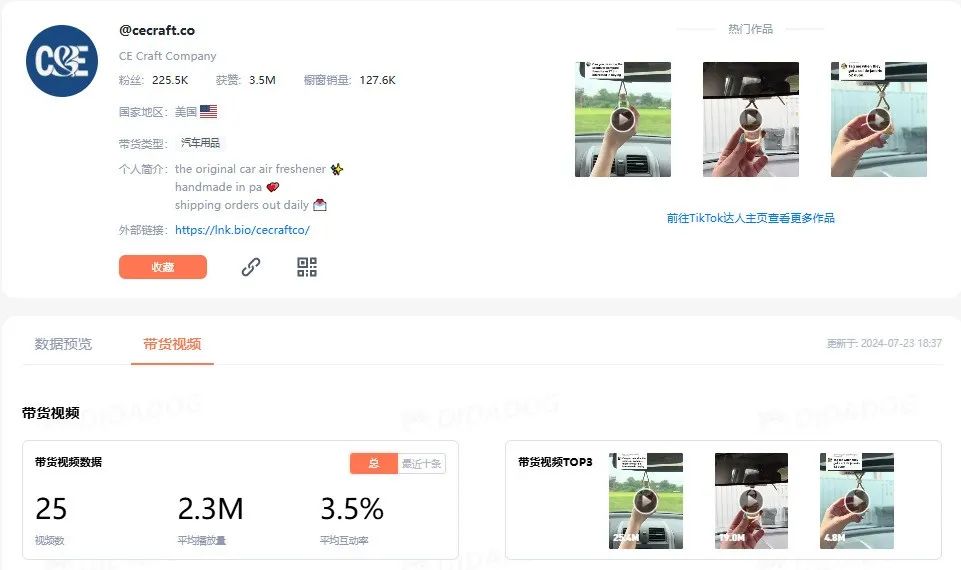Screen dimensions: 961x570
Task: Play TOP3 video with 4.8M views
Action: click(857, 501)
